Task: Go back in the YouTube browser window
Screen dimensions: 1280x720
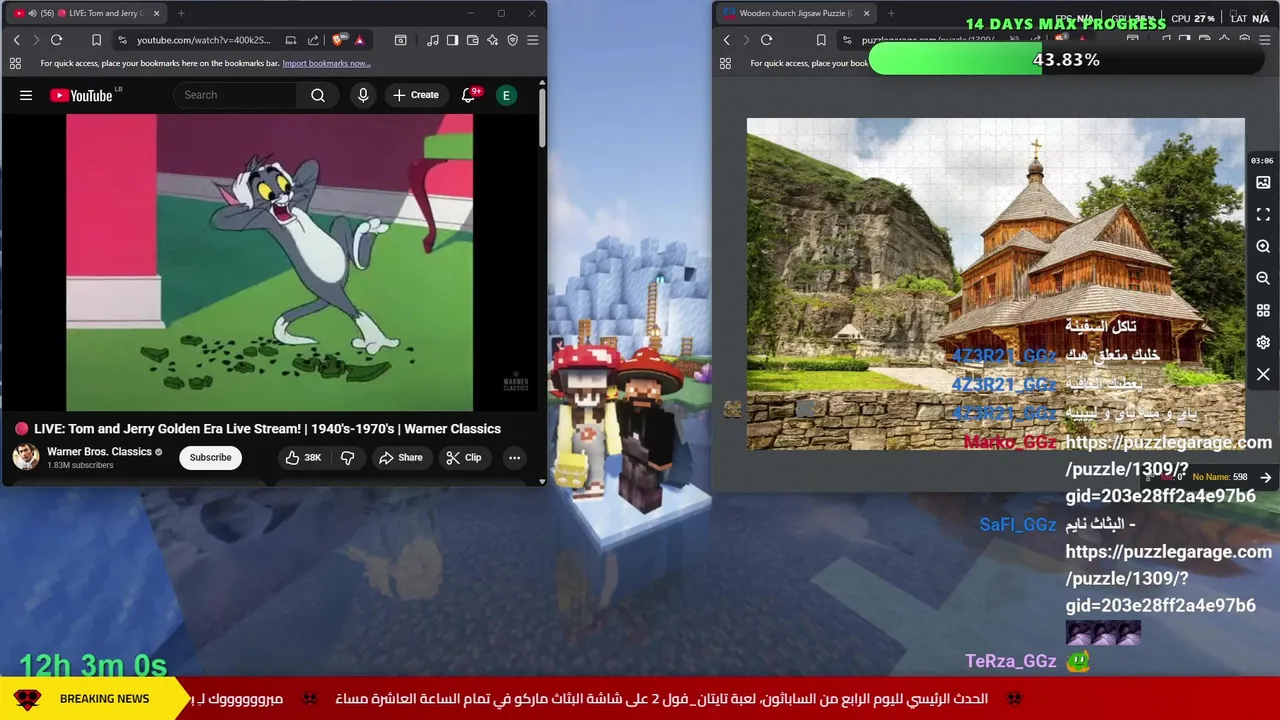Action: point(16,40)
